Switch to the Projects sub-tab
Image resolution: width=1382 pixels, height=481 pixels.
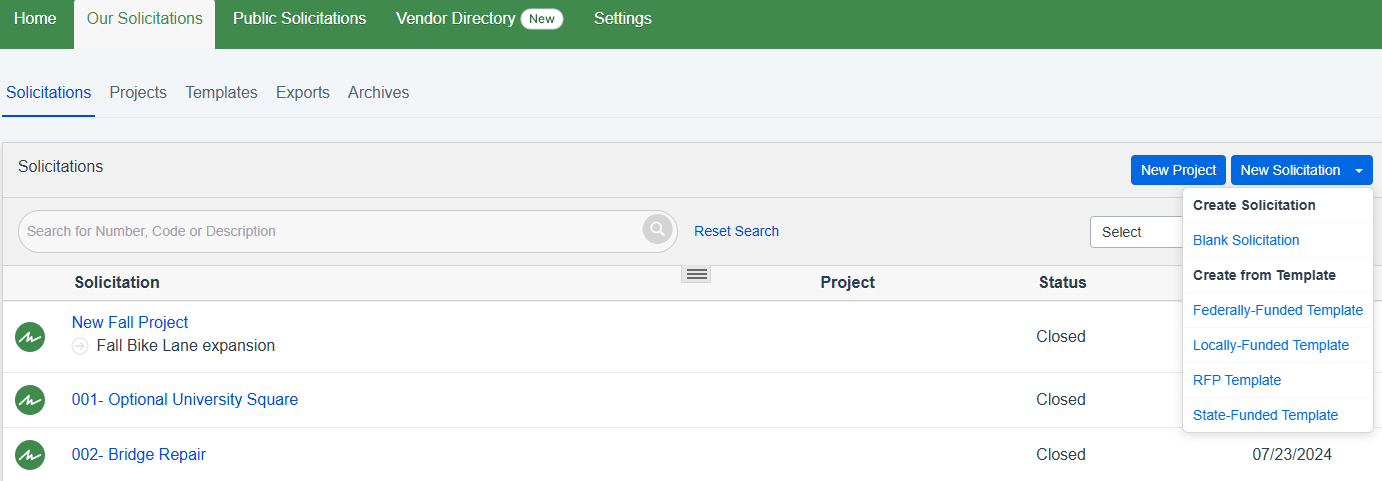click(x=138, y=93)
